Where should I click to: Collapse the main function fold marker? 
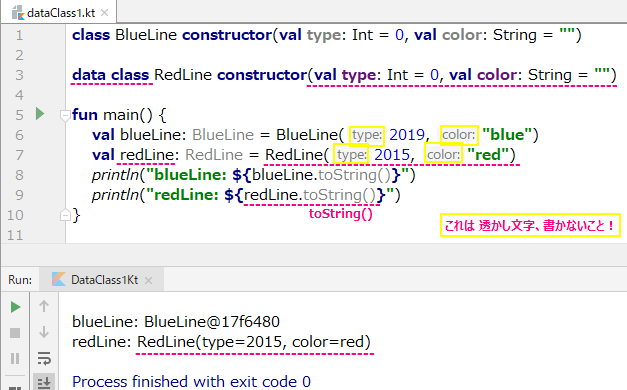pyautogui.click(x=65, y=116)
